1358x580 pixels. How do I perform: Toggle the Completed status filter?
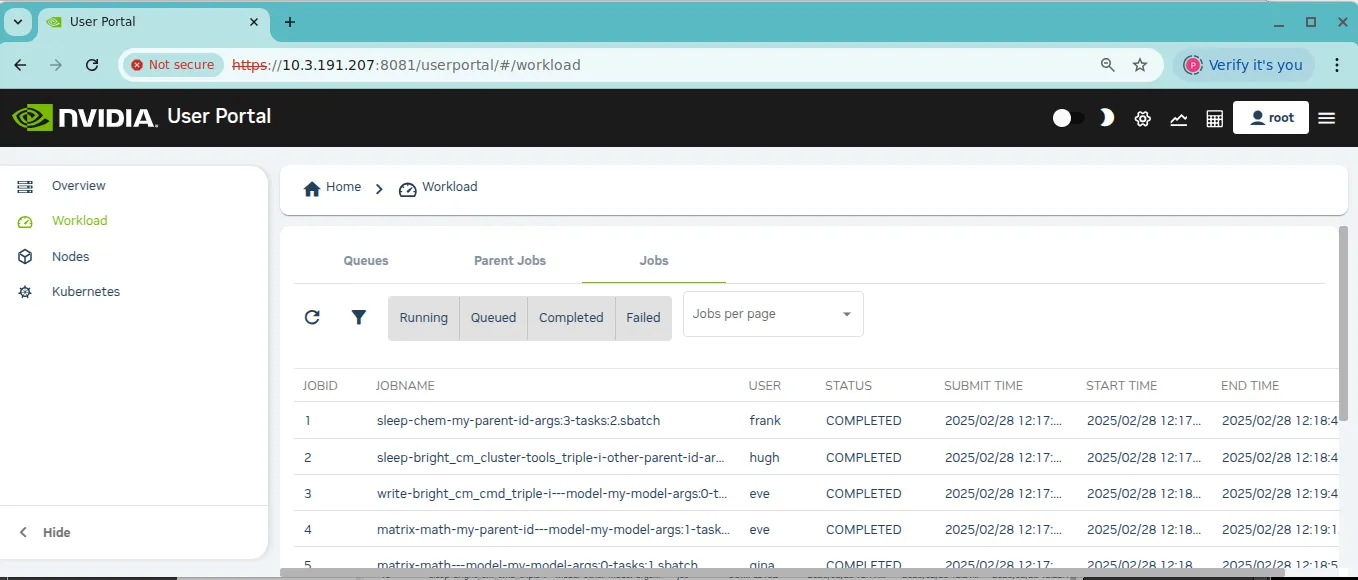coord(571,318)
